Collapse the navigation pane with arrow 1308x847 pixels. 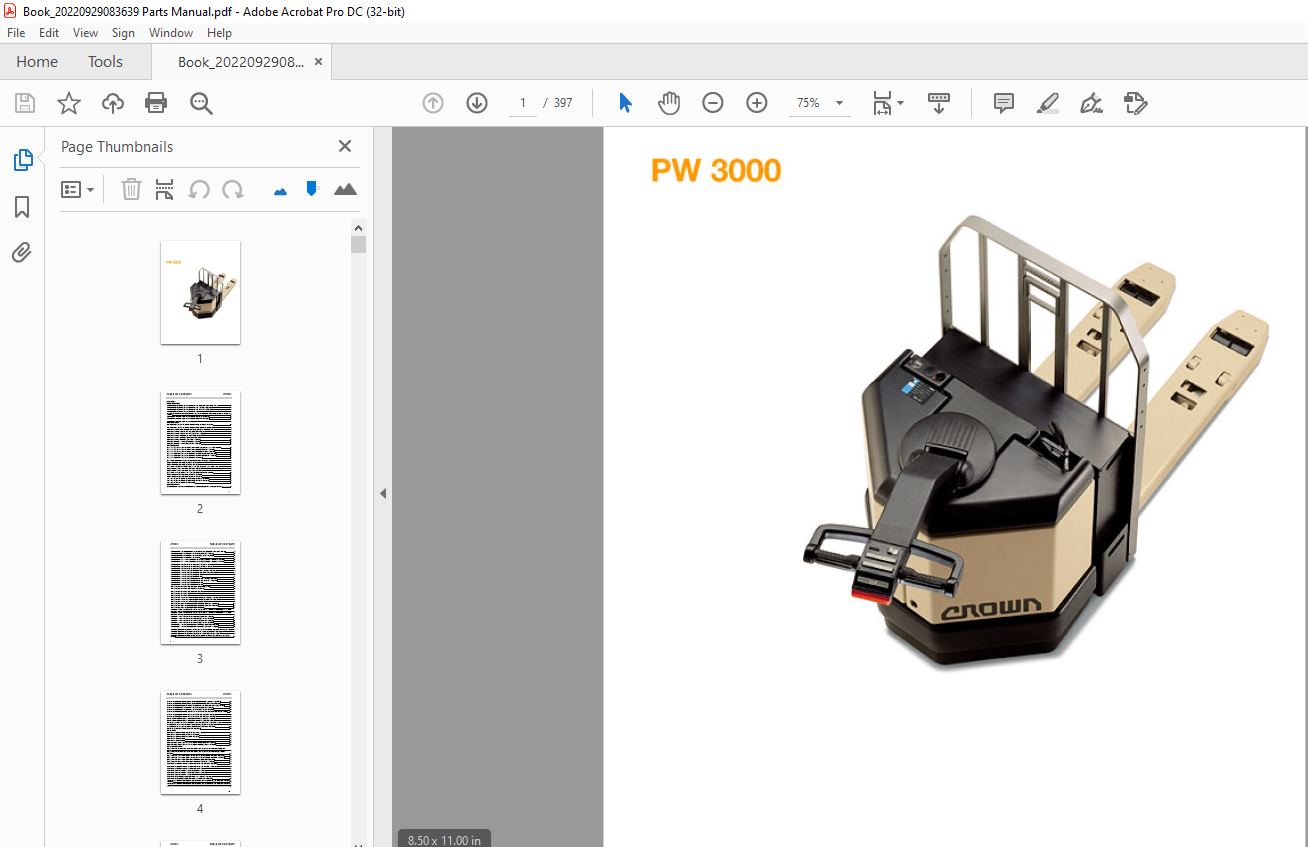382,493
